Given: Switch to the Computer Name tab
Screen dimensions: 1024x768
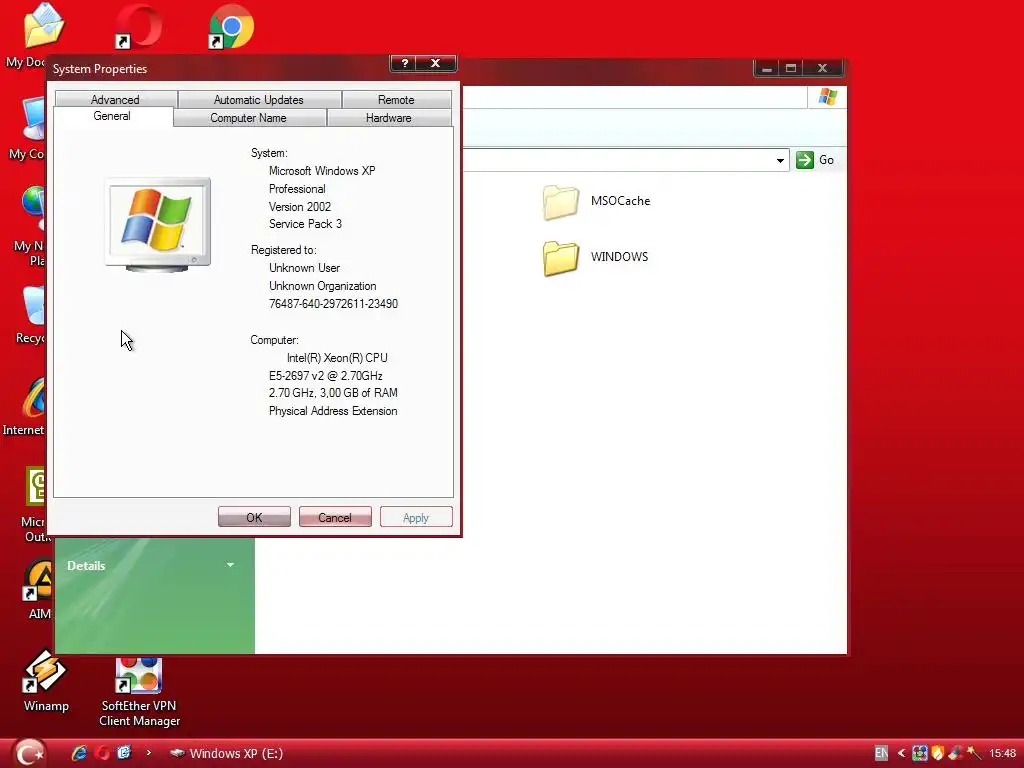Looking at the screenshot, I should (x=248, y=118).
